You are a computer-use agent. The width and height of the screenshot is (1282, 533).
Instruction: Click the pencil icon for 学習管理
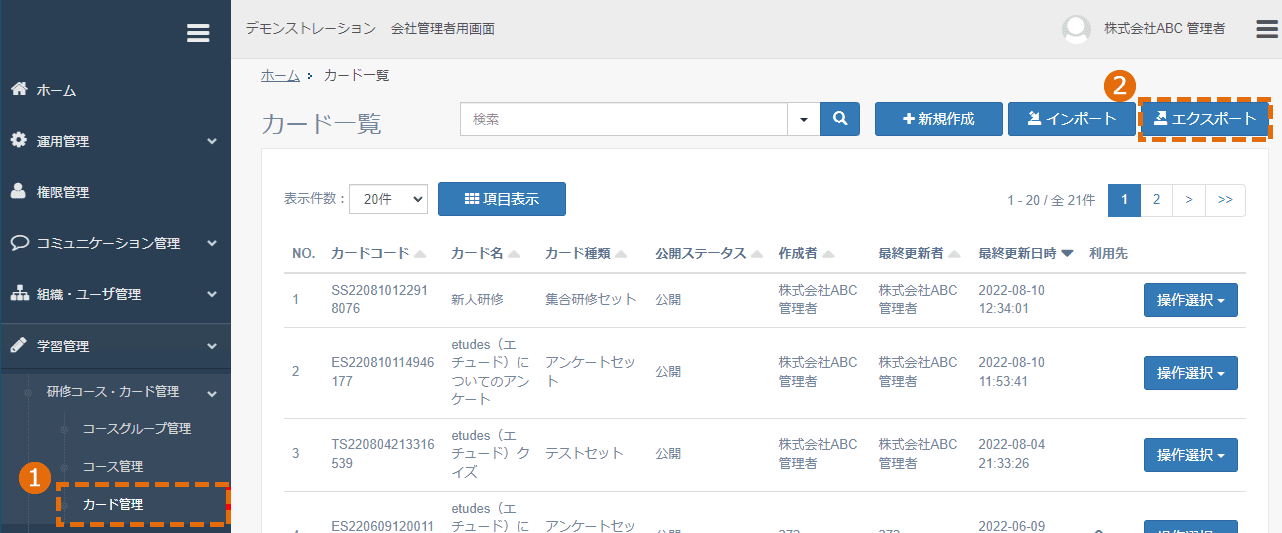coord(19,345)
